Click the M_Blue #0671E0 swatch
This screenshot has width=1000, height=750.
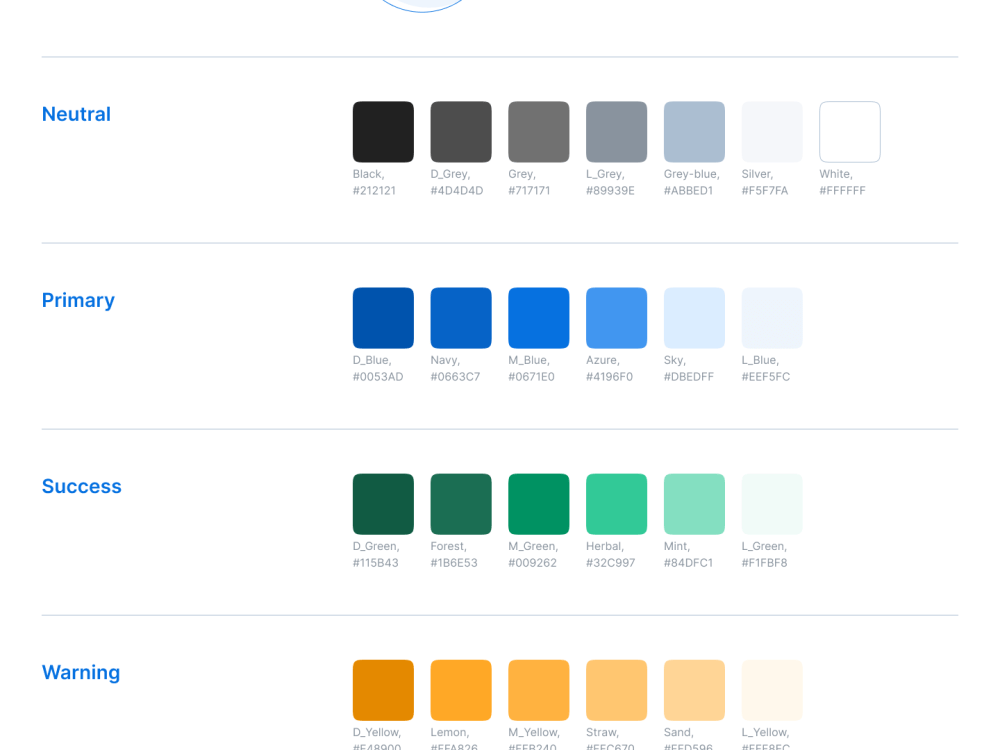tap(538, 317)
